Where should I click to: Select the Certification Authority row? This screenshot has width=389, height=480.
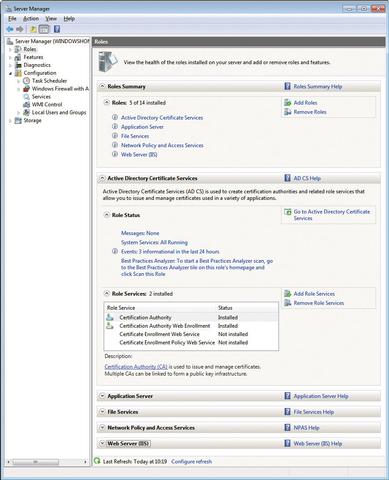pyautogui.click(x=191, y=317)
